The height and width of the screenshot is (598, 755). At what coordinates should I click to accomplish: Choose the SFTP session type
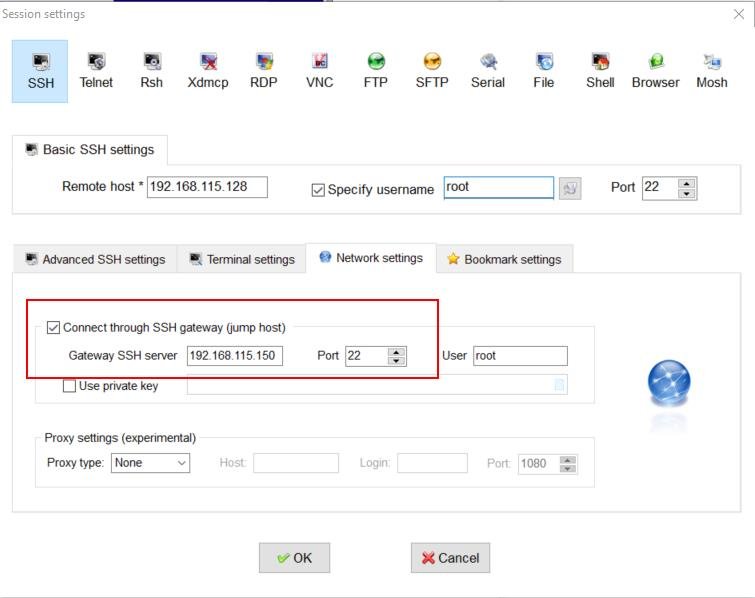(x=432, y=71)
